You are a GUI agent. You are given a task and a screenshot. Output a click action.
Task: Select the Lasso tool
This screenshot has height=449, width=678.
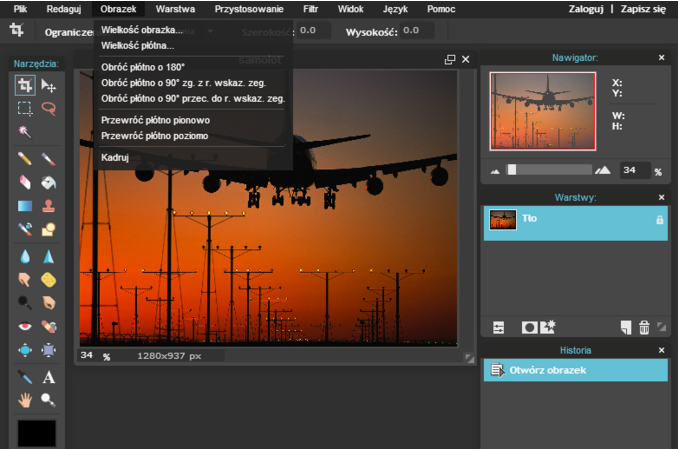coord(48,108)
